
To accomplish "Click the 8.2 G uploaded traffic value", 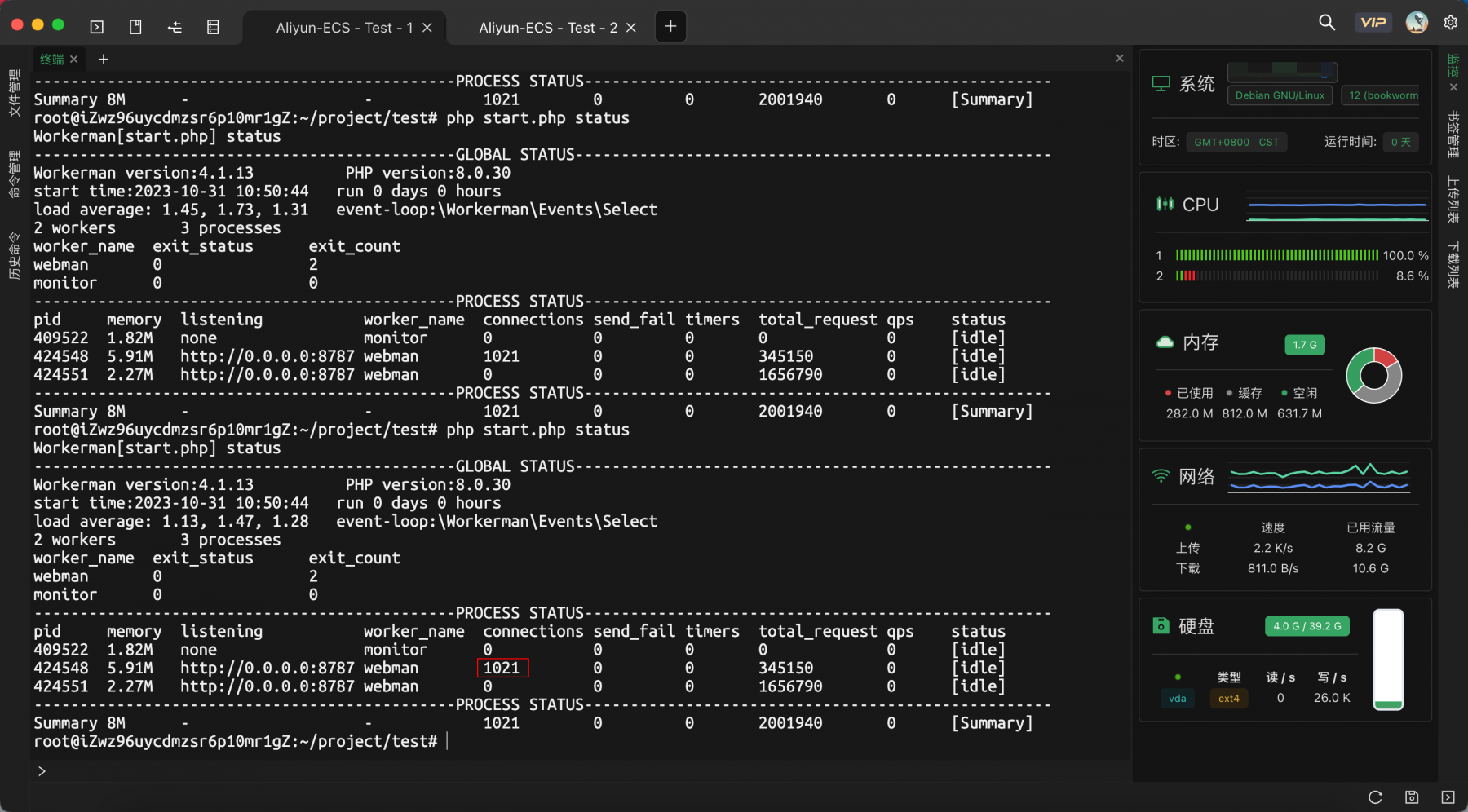I will 1370,548.
